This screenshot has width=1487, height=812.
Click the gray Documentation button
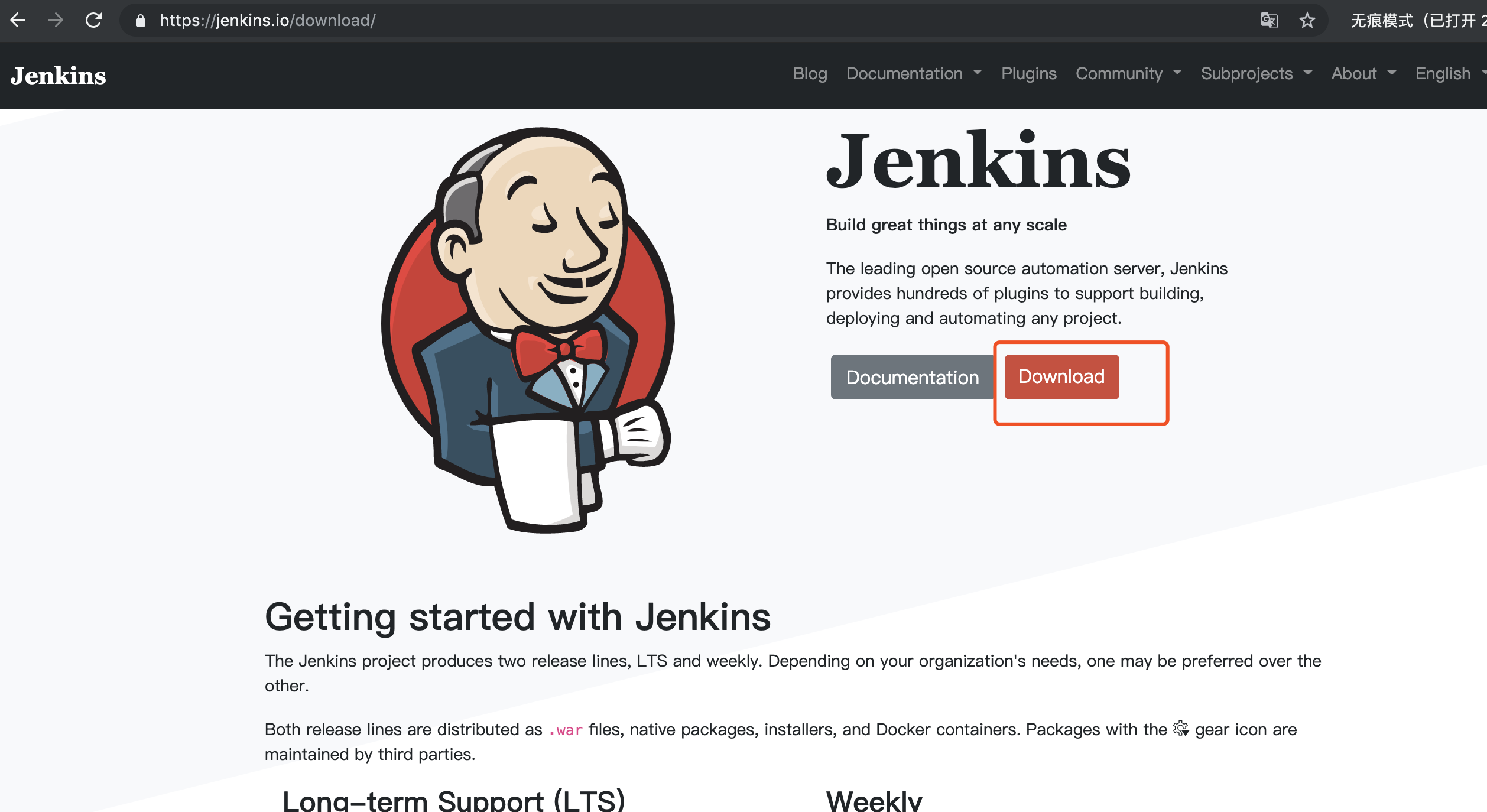[x=912, y=377]
